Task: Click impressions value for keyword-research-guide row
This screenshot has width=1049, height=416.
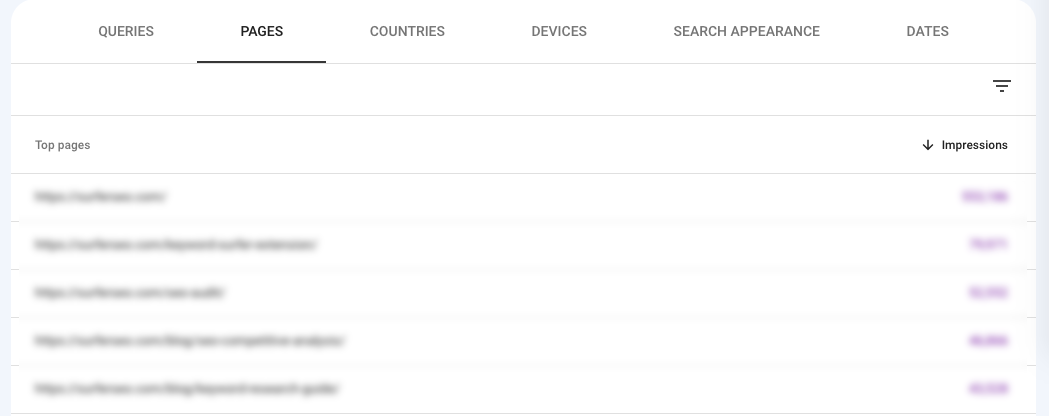Action: coord(988,389)
